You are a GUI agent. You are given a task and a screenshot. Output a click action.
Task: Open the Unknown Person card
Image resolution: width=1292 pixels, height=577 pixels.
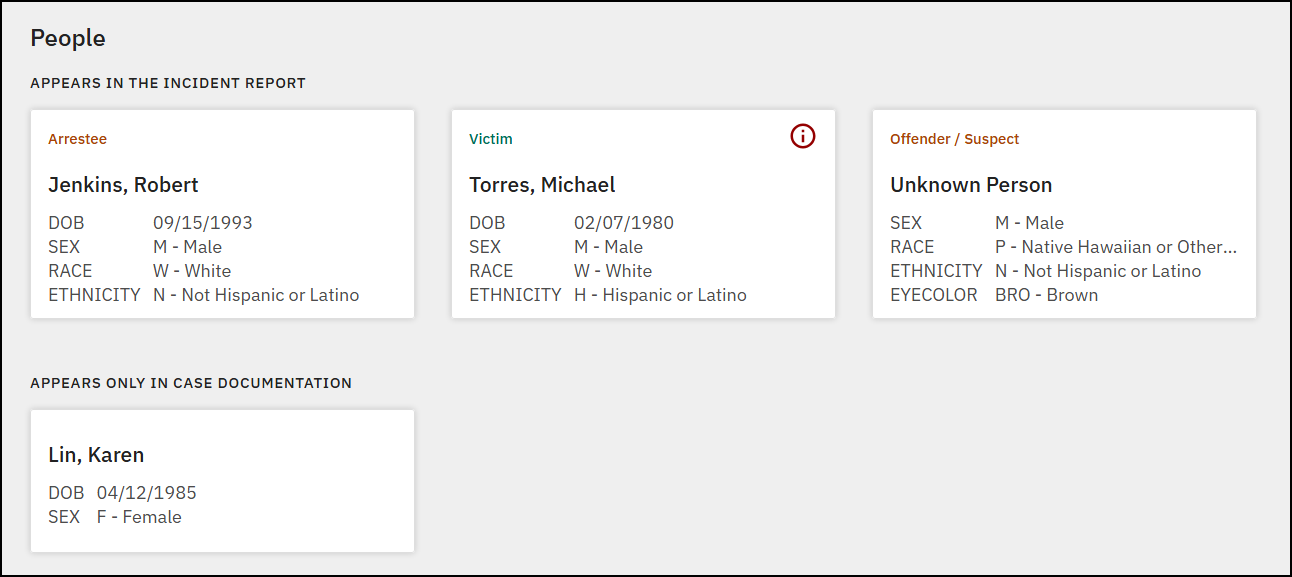1064,214
